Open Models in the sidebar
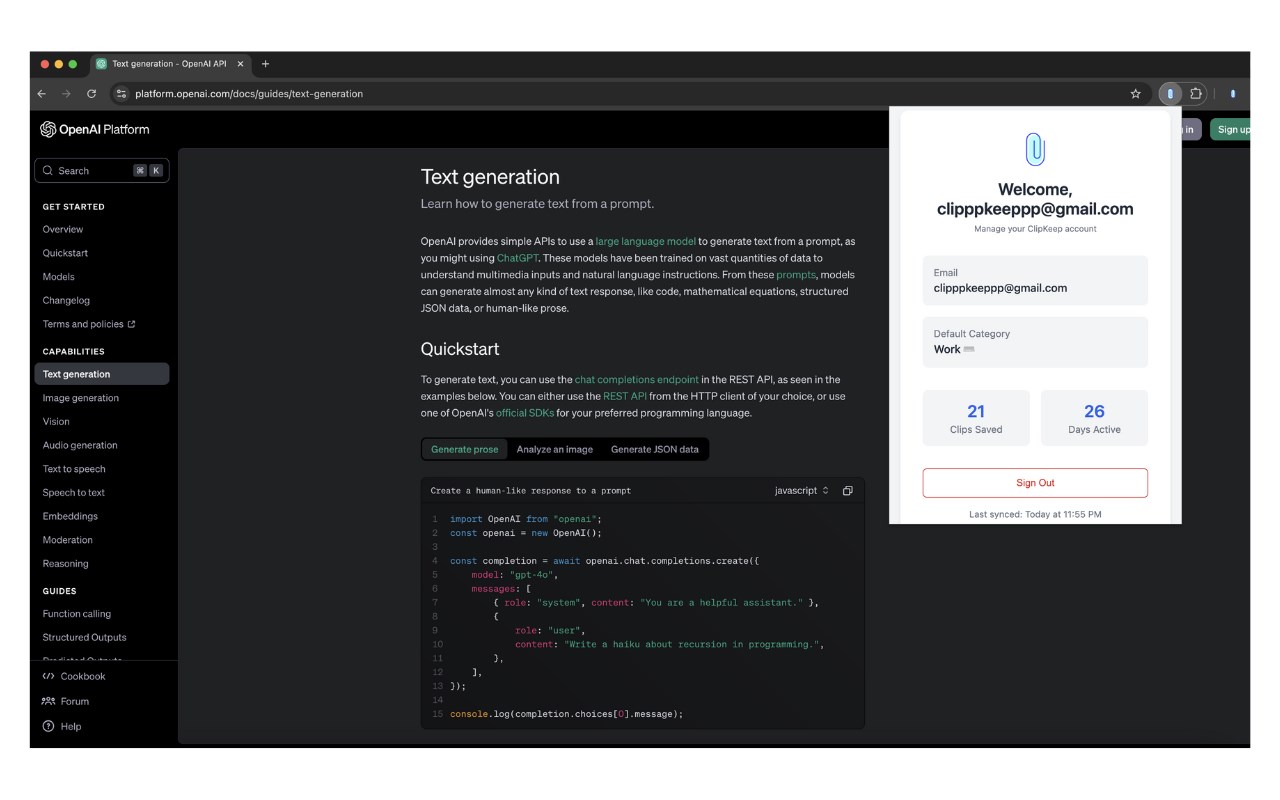 click(58, 277)
